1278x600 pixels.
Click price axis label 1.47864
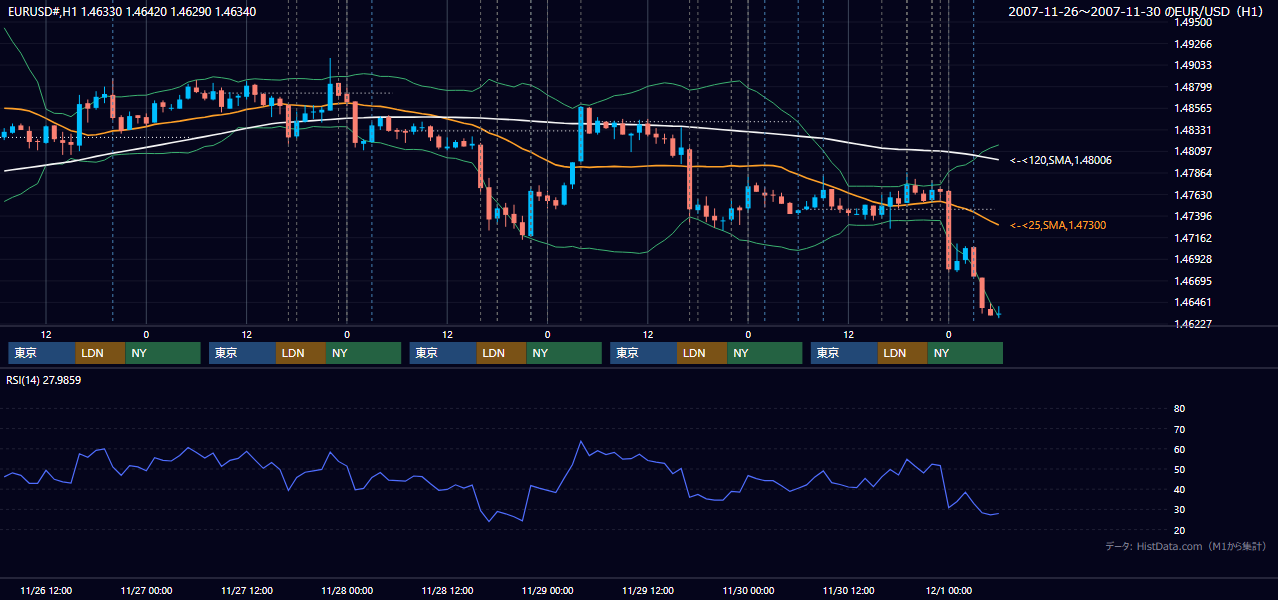(x=1193, y=173)
